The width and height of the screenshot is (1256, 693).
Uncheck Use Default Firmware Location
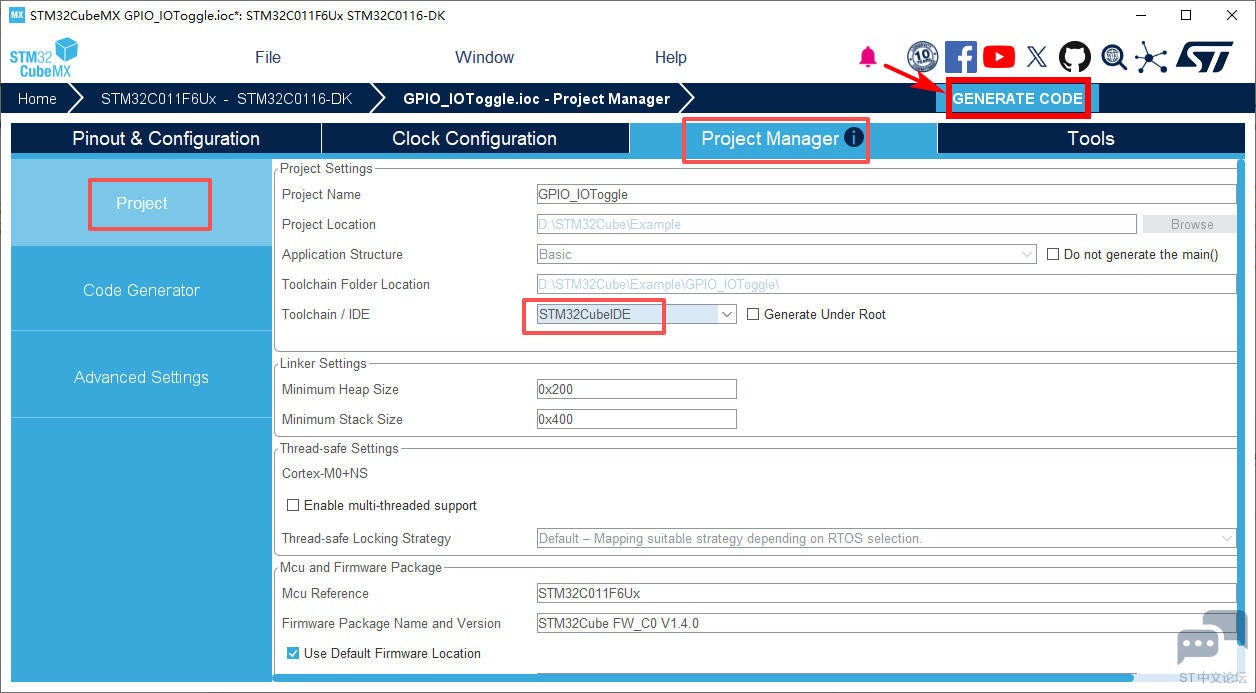tap(293, 653)
